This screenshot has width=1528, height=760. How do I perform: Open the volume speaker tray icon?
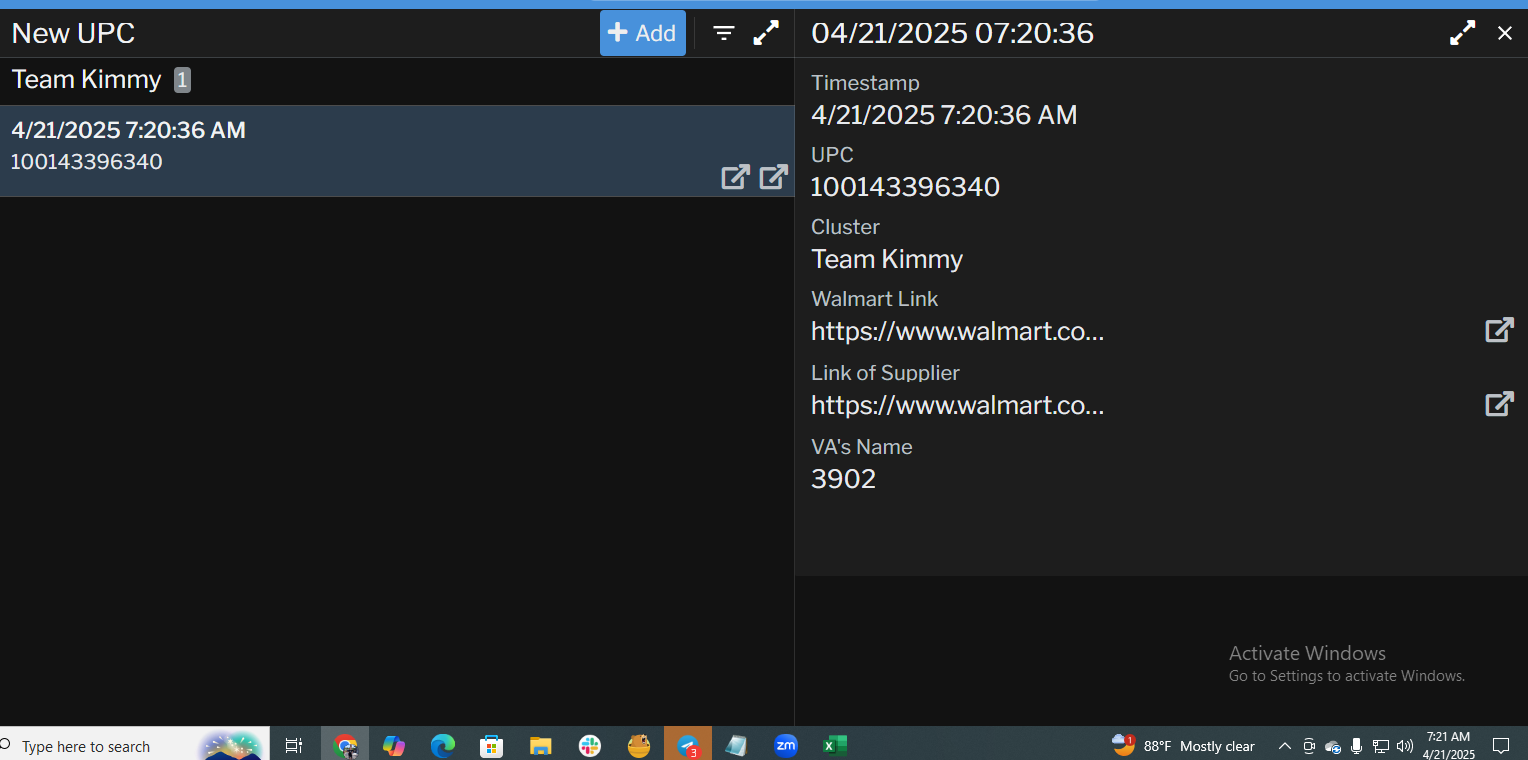[1405, 746]
